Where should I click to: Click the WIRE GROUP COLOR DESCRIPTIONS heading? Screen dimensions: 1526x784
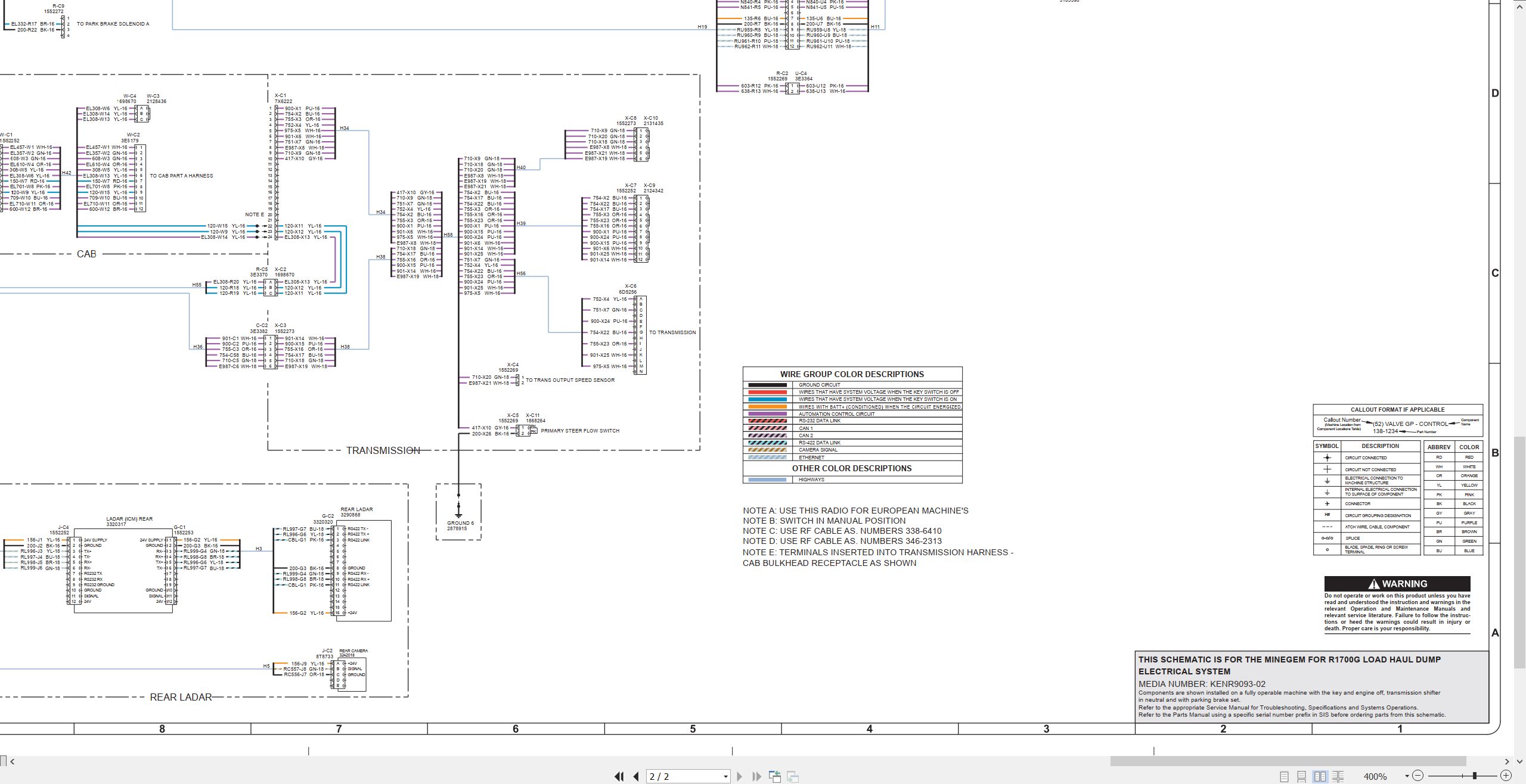tap(852, 374)
